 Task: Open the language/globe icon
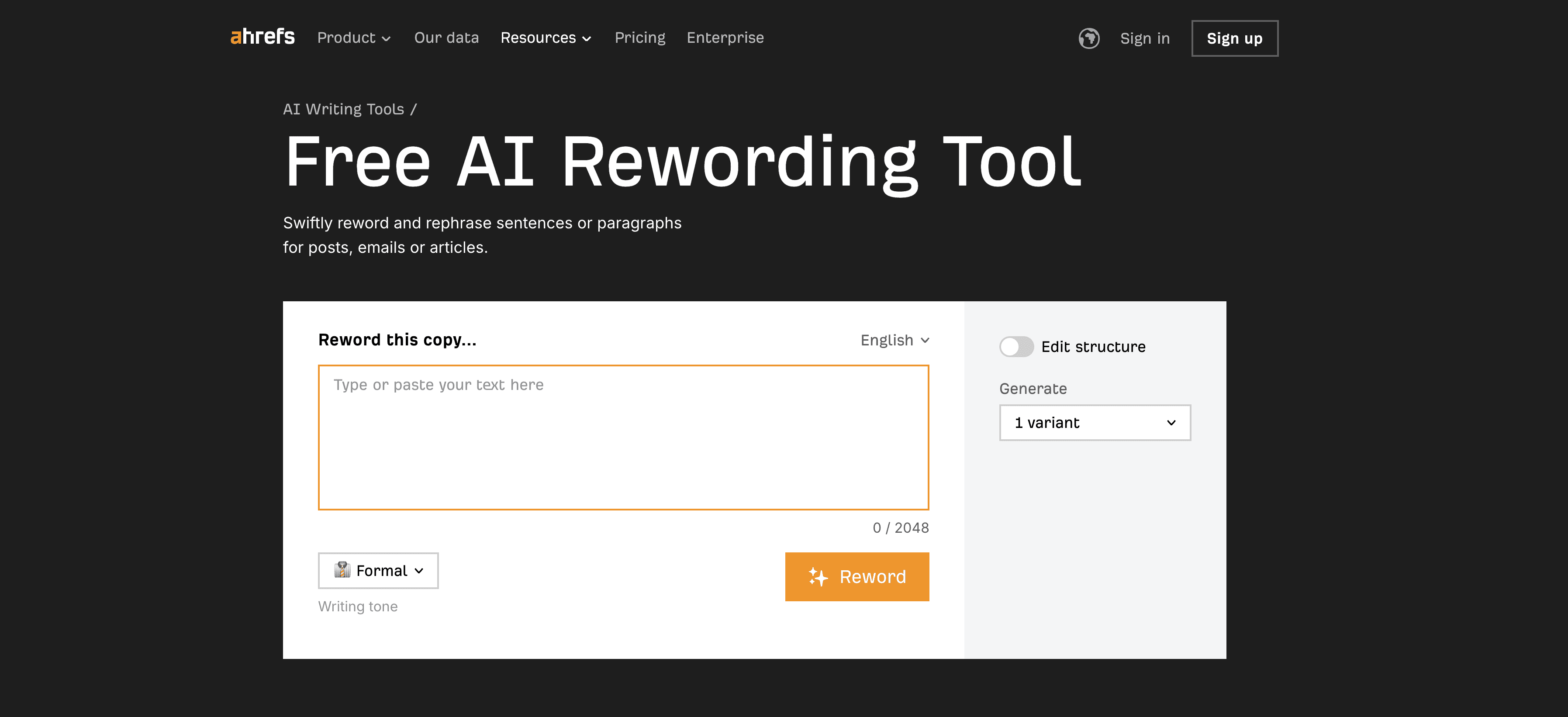(1089, 38)
